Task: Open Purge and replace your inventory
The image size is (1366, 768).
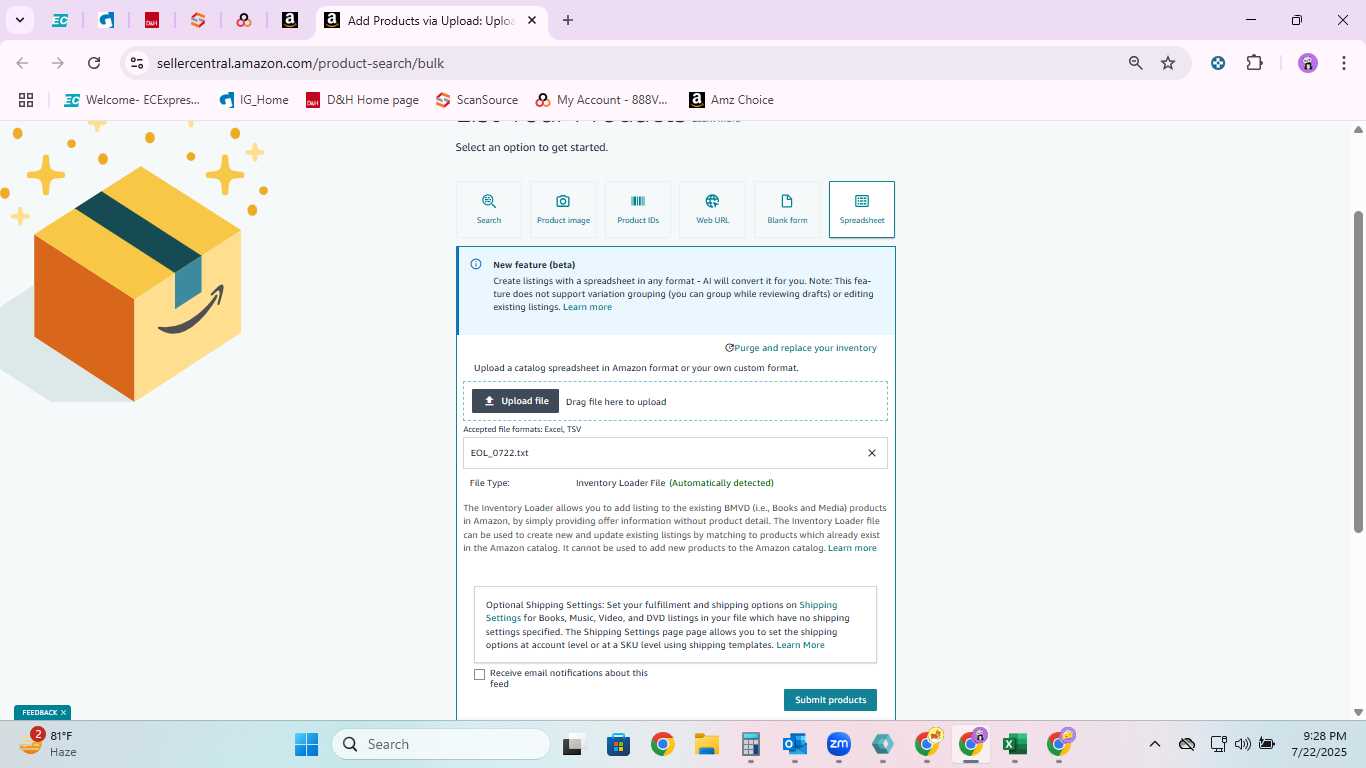Action: [x=805, y=348]
